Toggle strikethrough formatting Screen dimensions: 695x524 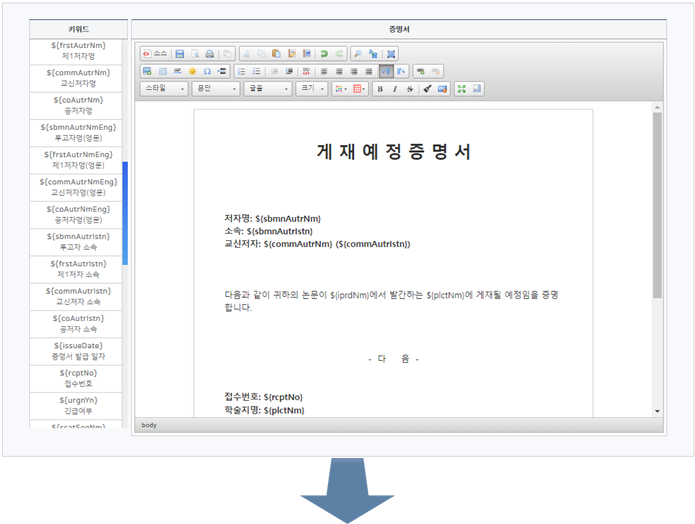point(408,89)
